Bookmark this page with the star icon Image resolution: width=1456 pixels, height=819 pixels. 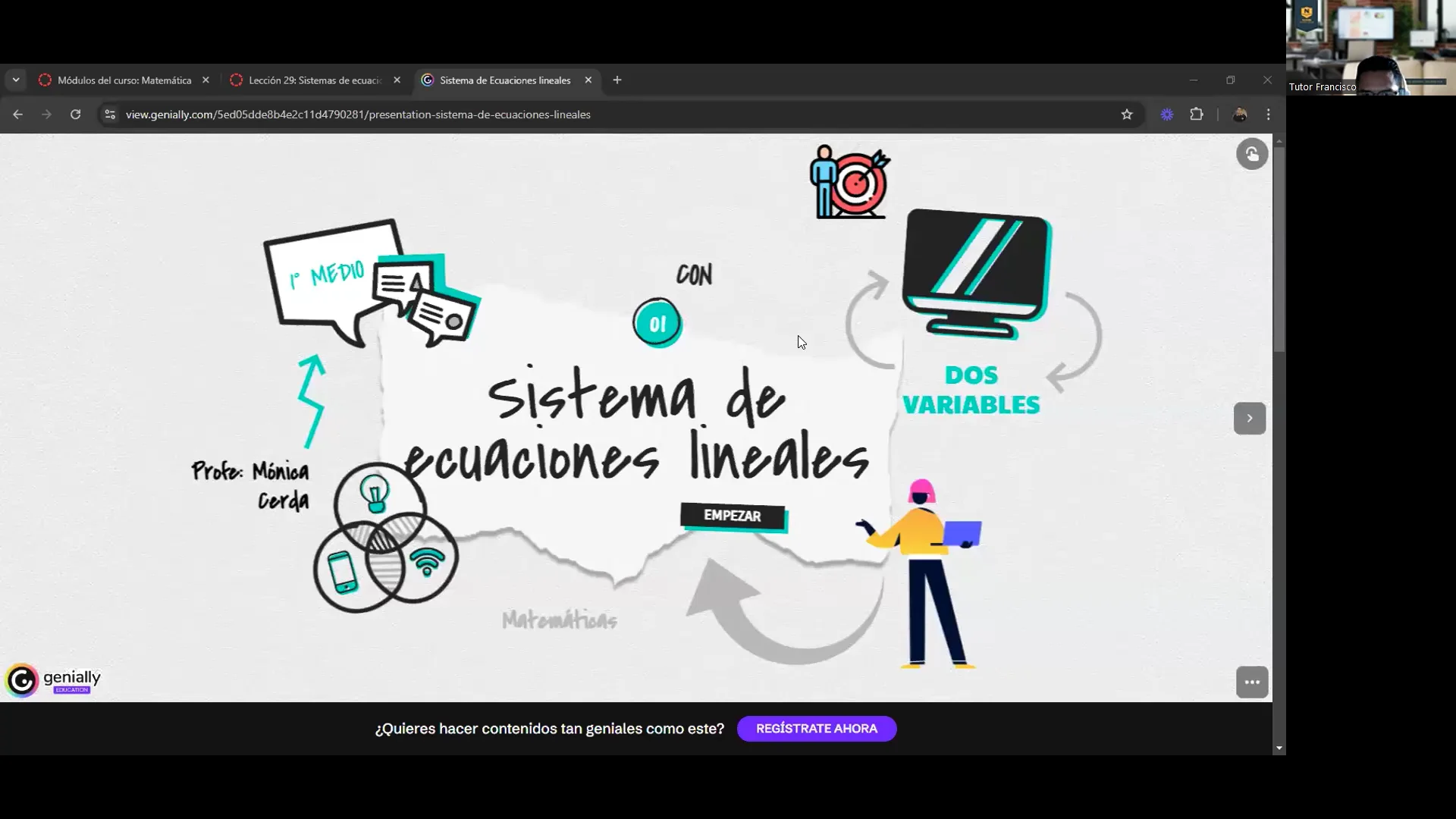(1128, 115)
